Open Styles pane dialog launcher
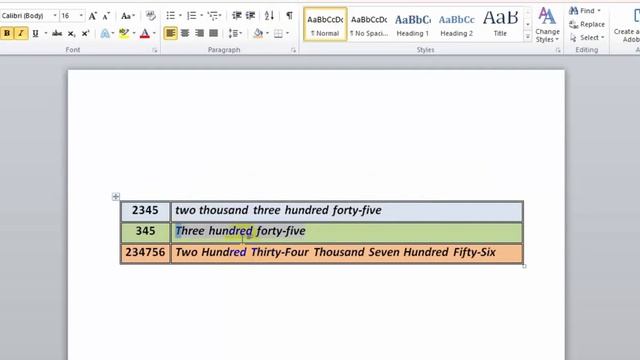 (558, 50)
